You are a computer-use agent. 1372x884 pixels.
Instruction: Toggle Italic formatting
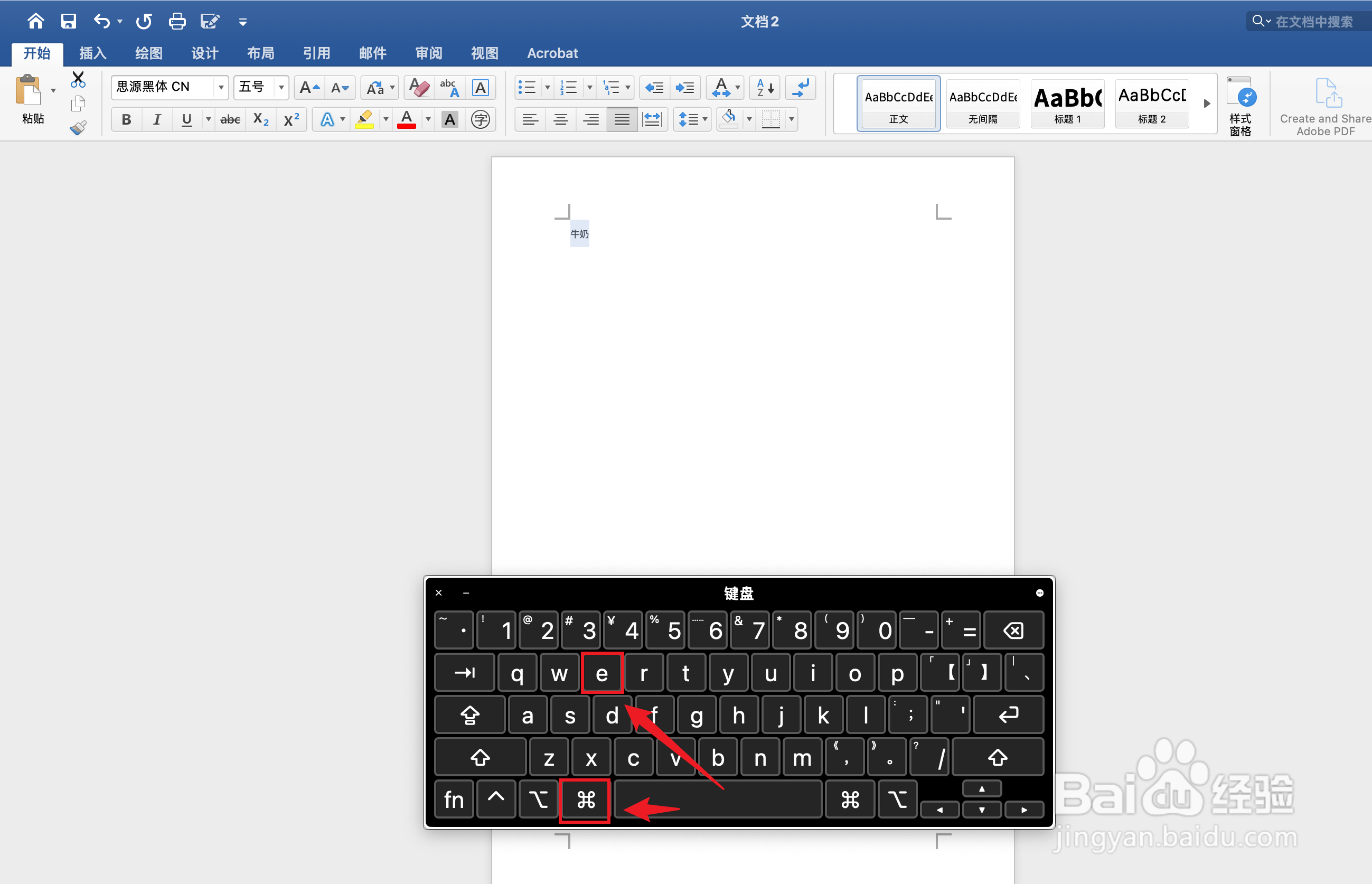click(x=156, y=119)
